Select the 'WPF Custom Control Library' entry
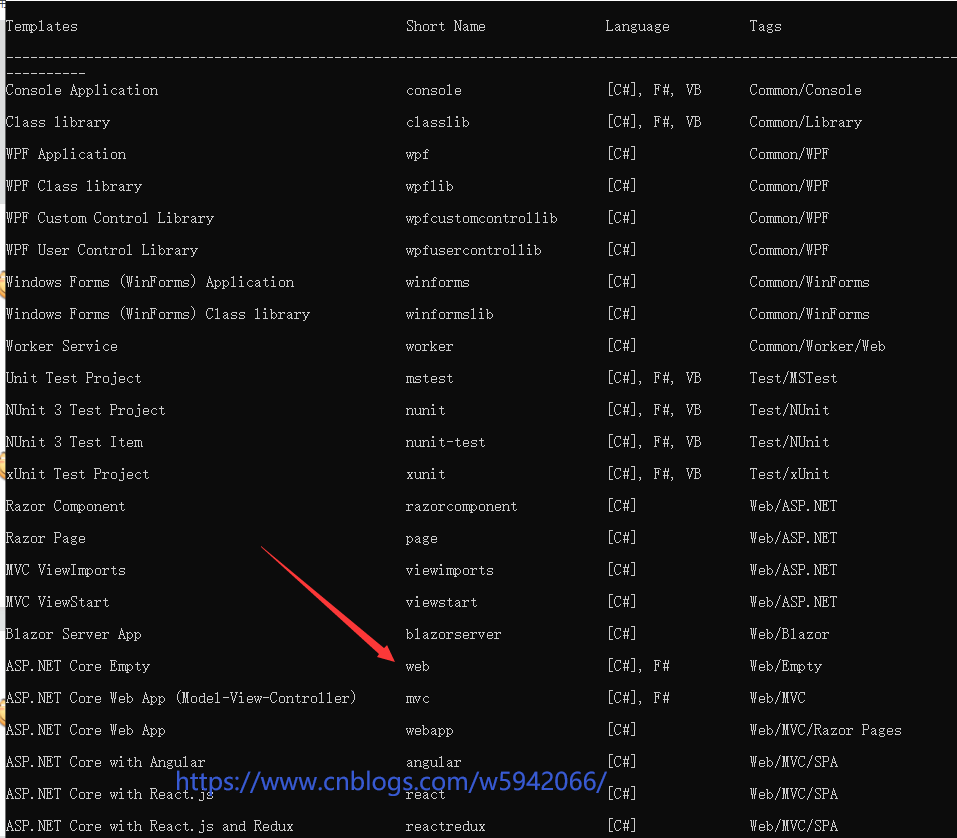 (x=110, y=218)
